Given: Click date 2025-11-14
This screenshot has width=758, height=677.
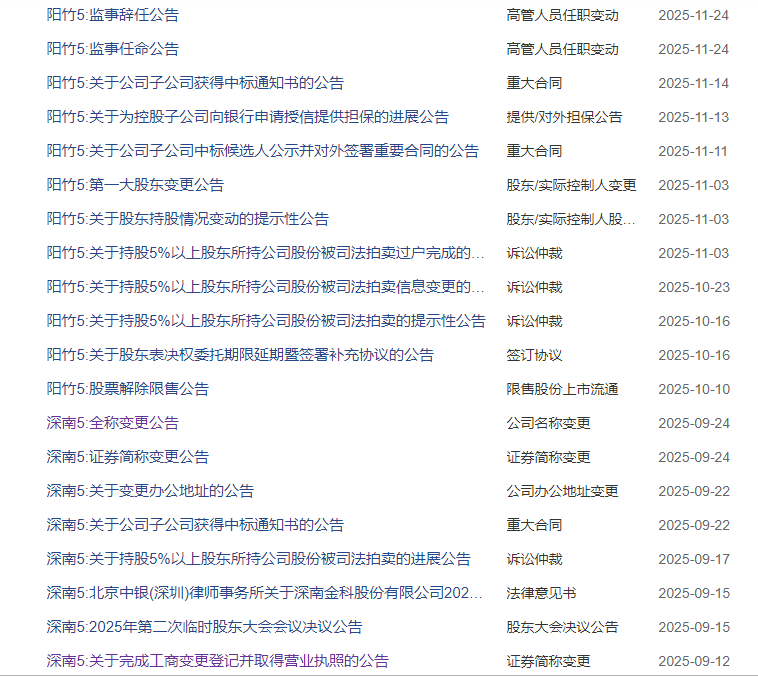Looking at the screenshot, I should pos(694,83).
